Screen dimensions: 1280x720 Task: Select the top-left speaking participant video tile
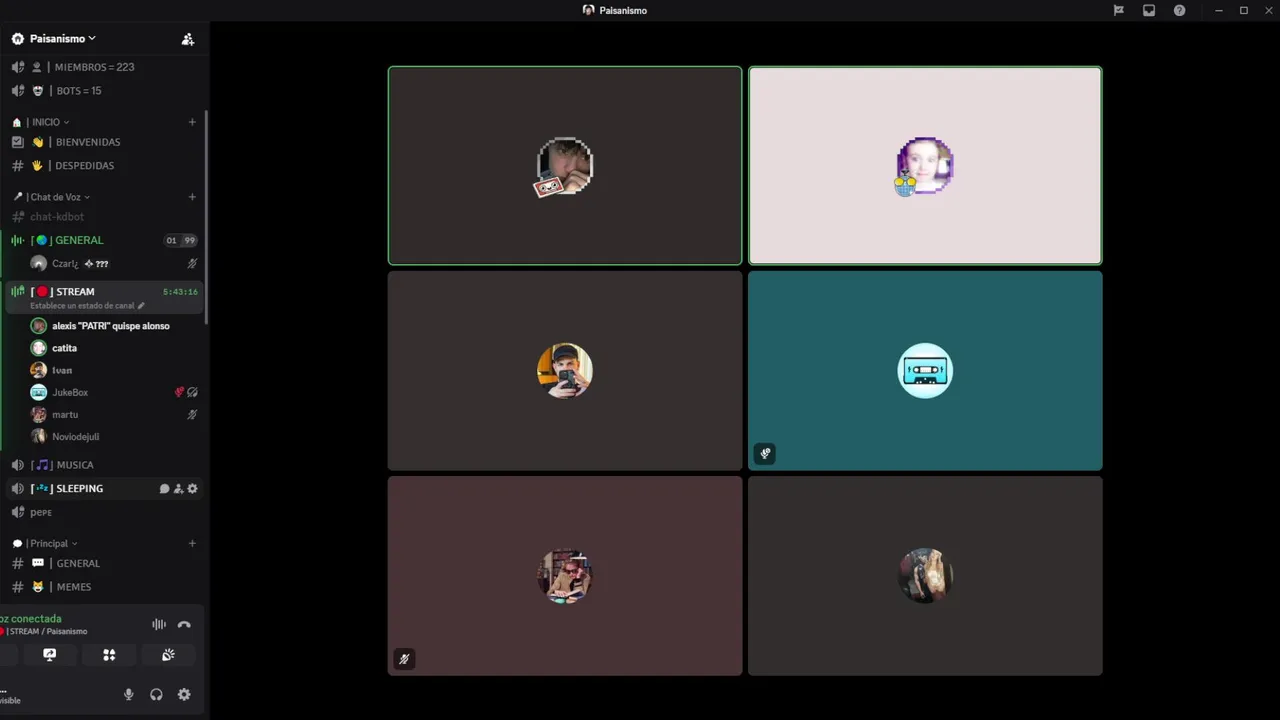(x=565, y=166)
